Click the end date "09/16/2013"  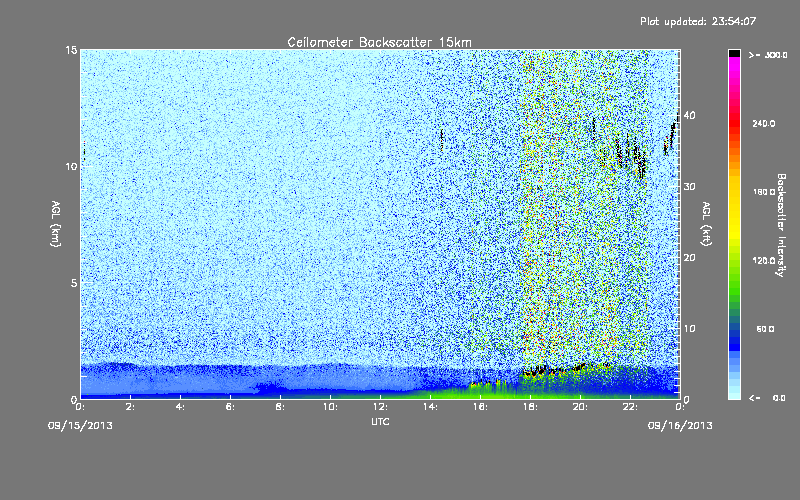680,426
